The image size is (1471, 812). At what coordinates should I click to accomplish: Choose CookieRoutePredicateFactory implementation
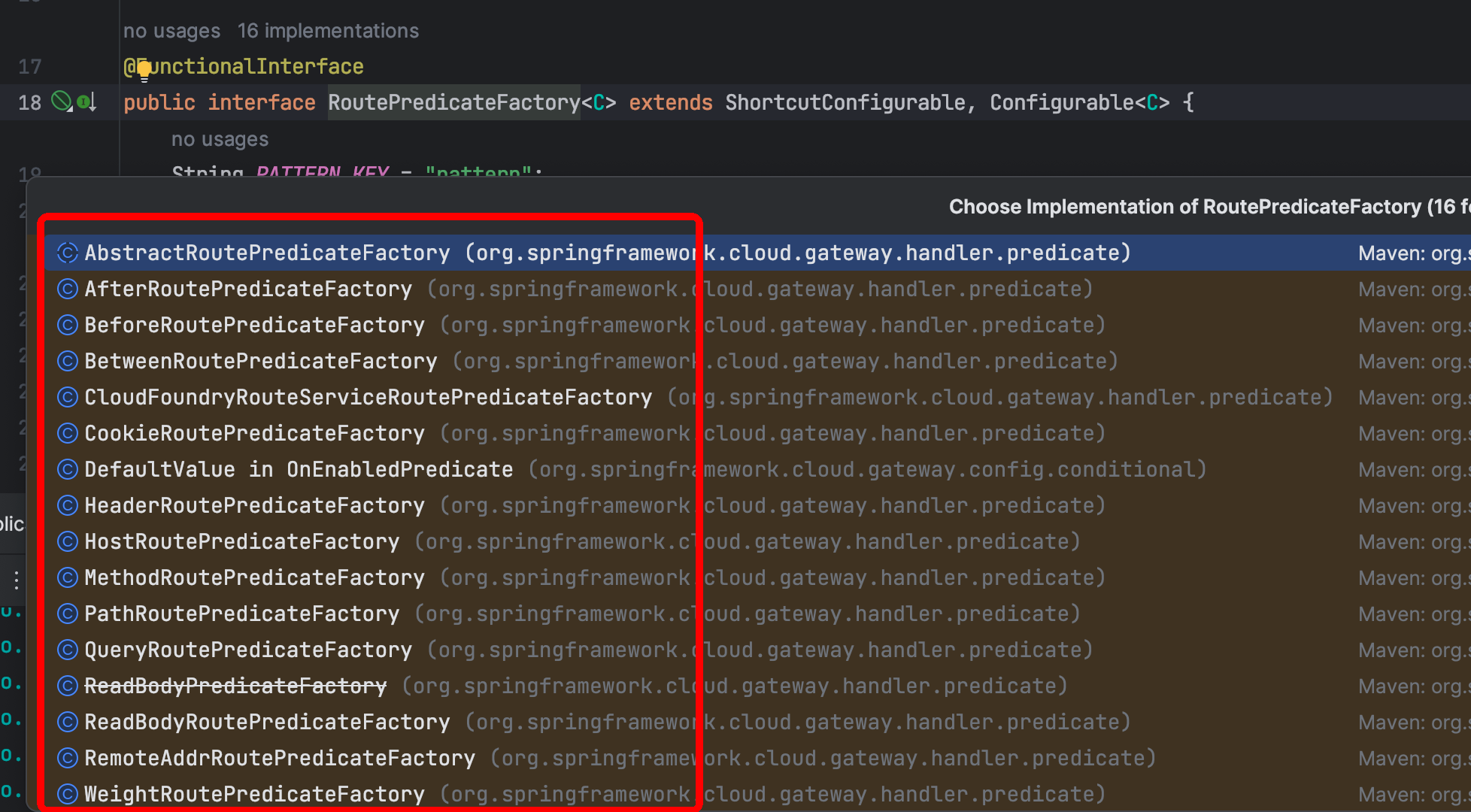point(758,433)
